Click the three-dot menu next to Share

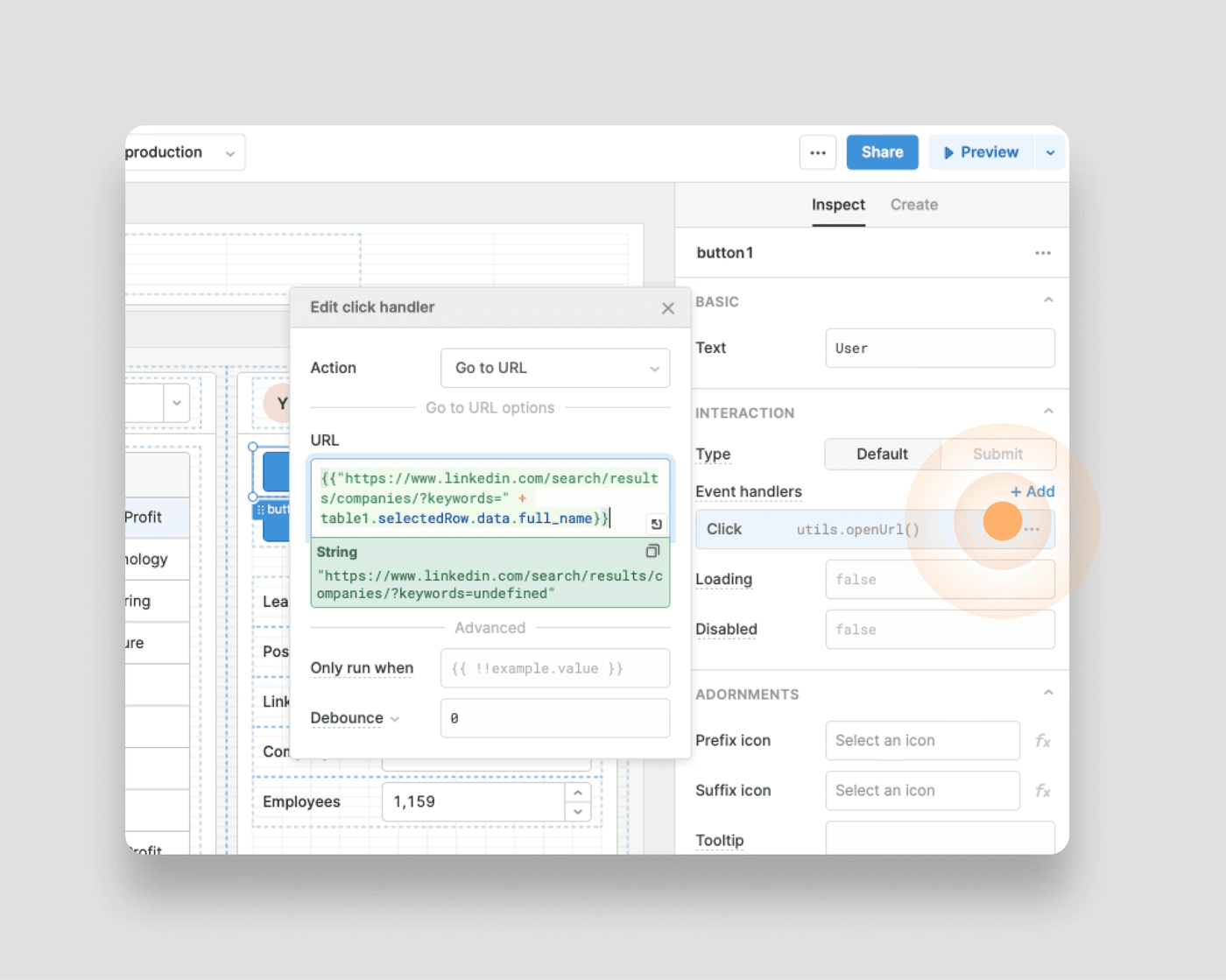[x=818, y=152]
